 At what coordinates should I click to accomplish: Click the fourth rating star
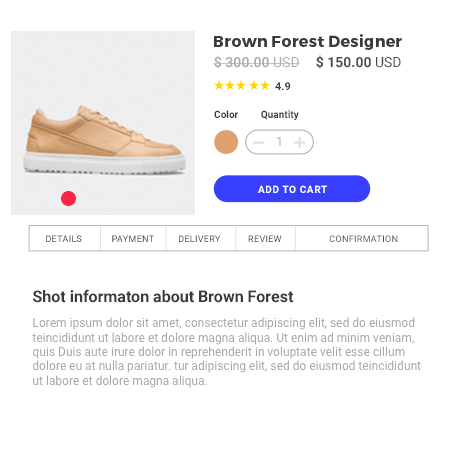(254, 86)
